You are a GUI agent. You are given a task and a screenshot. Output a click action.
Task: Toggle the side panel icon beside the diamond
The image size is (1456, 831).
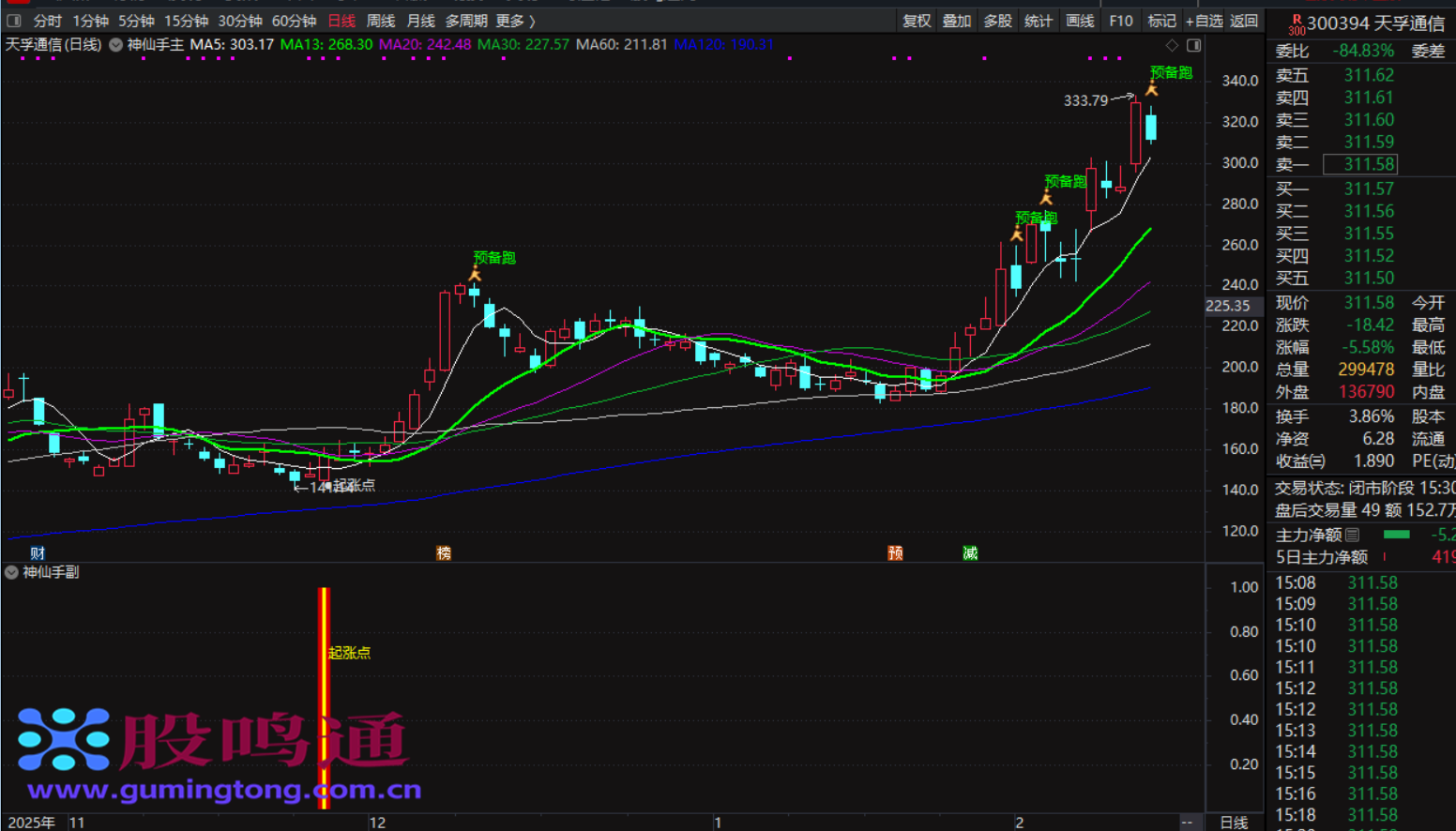[1193, 45]
